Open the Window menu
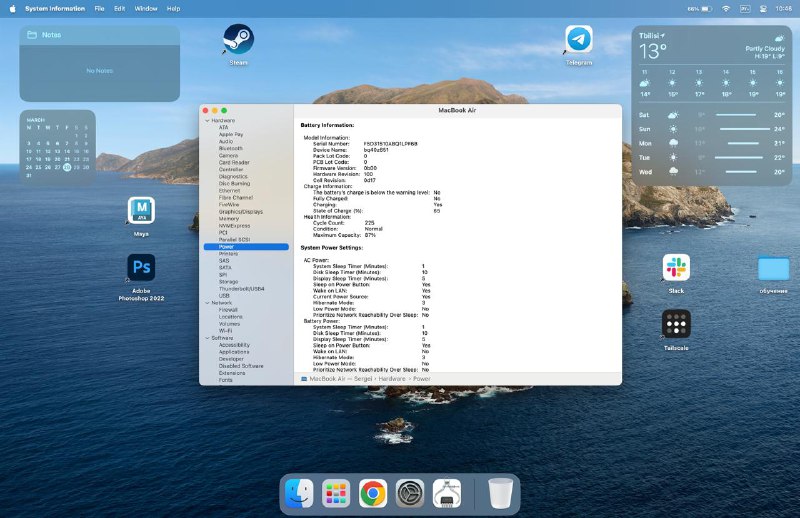 point(146,9)
